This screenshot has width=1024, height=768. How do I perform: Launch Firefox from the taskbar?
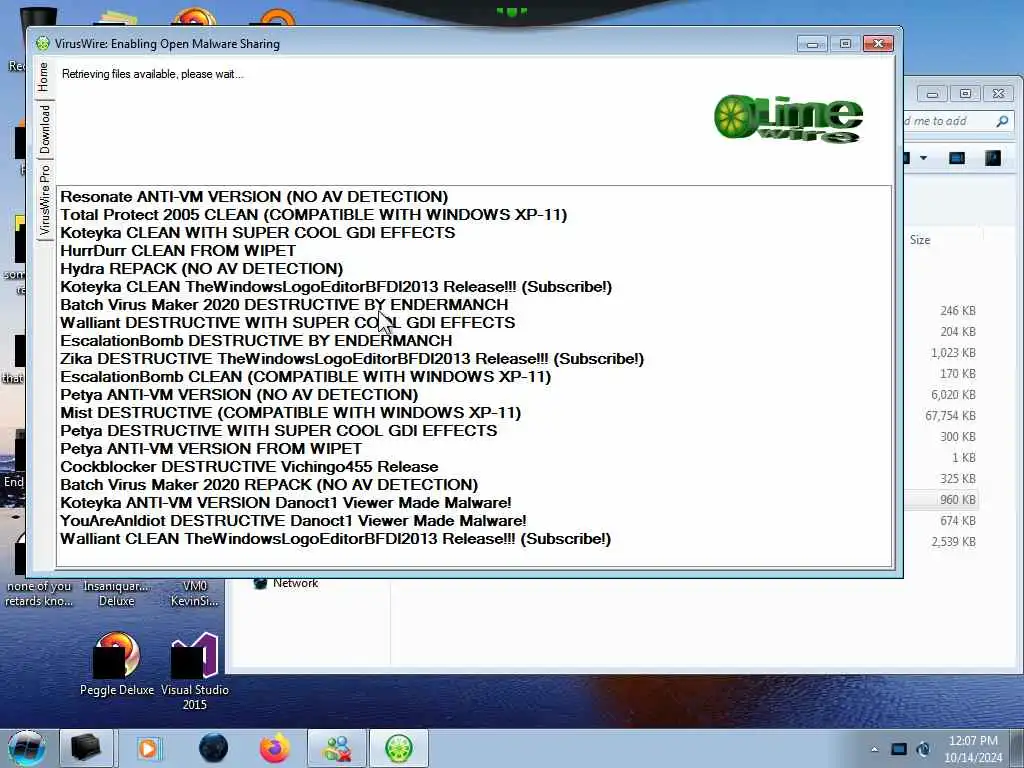click(275, 748)
